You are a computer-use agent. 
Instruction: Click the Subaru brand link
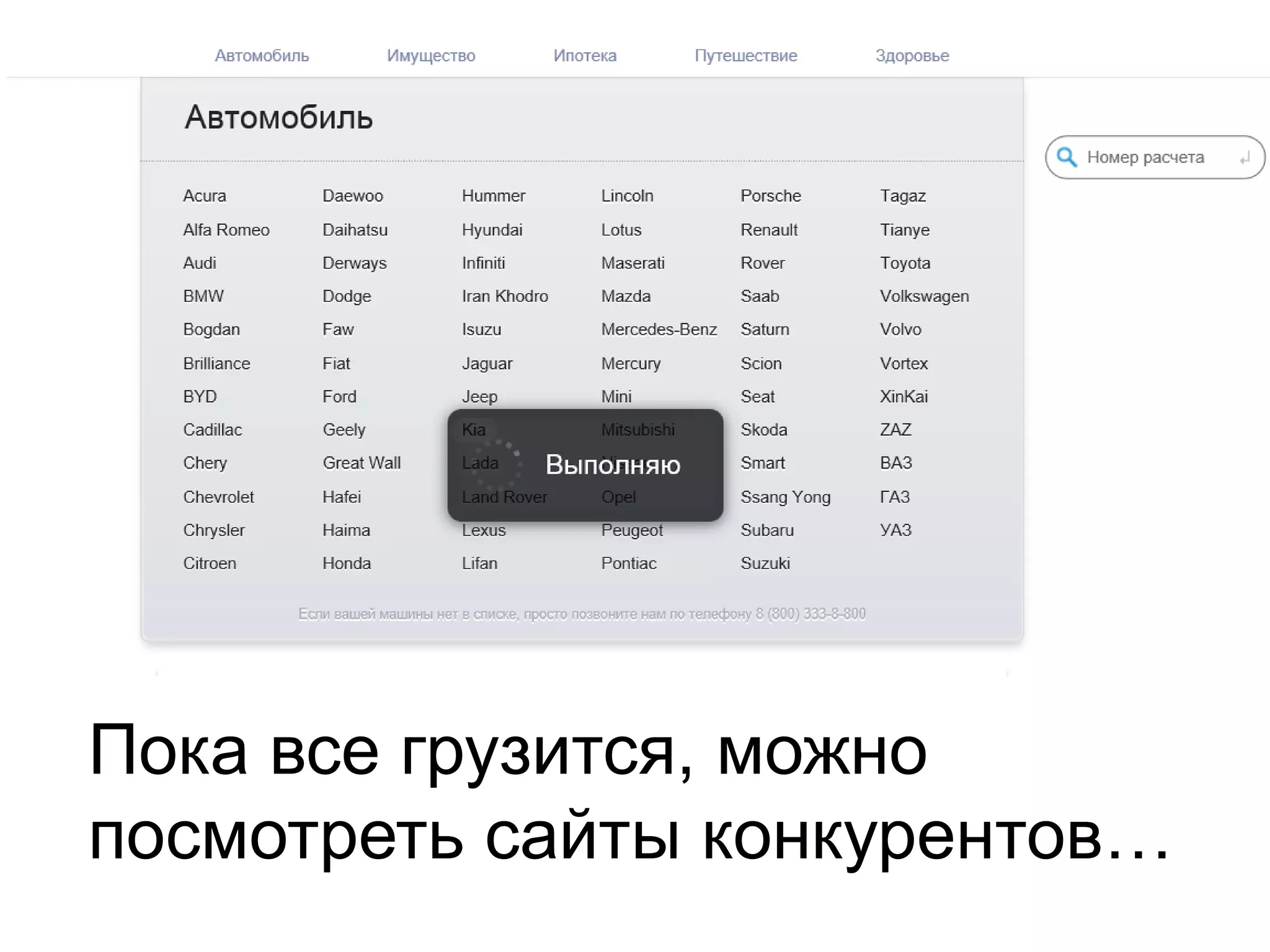point(767,531)
